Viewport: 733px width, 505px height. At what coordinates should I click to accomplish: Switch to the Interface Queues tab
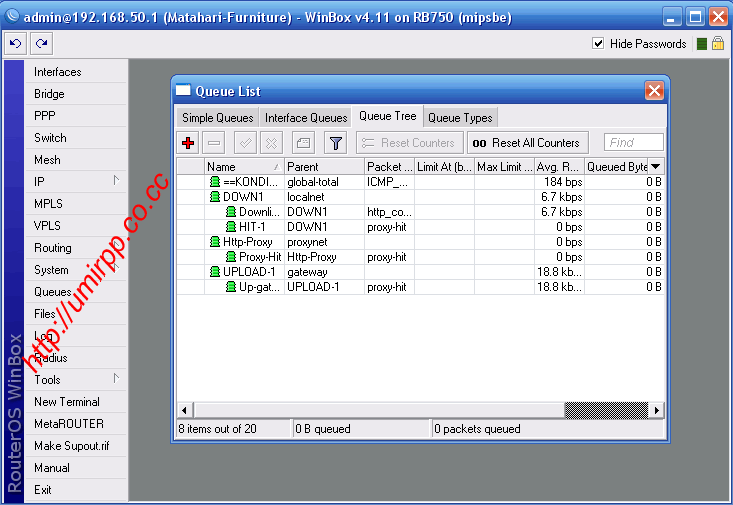coord(306,117)
